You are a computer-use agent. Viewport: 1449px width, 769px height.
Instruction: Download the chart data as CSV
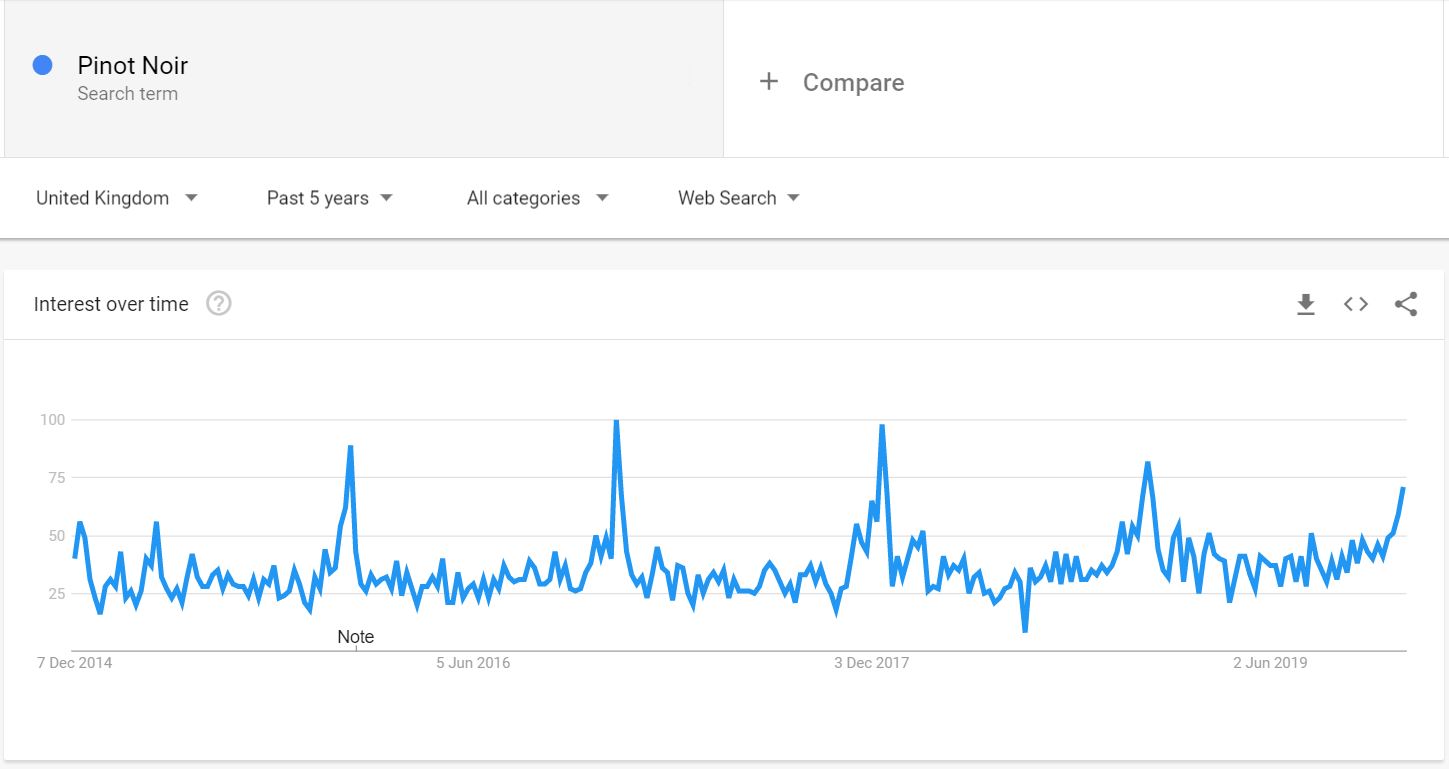pos(1305,305)
